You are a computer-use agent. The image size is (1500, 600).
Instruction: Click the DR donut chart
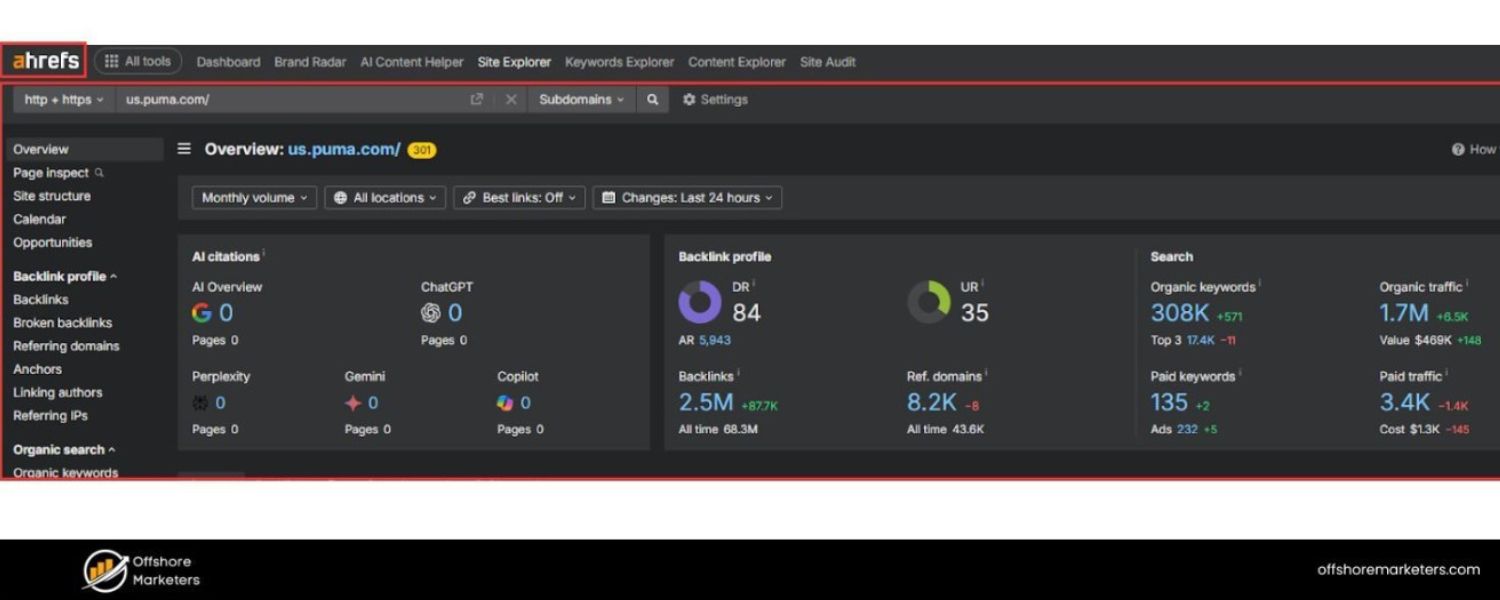(x=700, y=302)
